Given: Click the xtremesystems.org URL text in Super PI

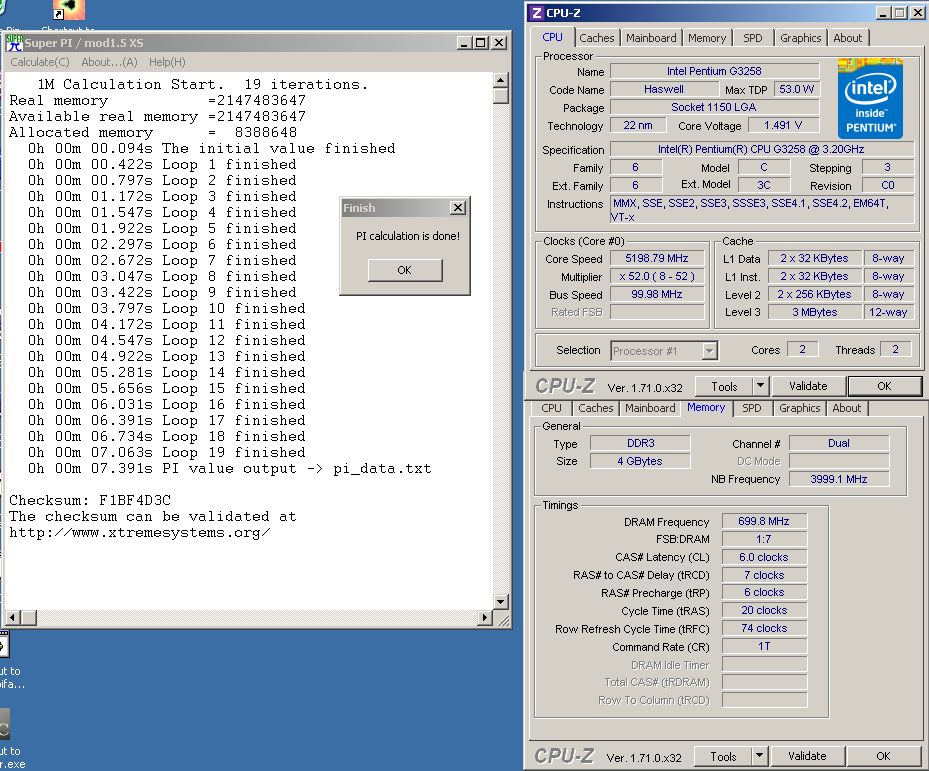Looking at the screenshot, I should [140, 533].
